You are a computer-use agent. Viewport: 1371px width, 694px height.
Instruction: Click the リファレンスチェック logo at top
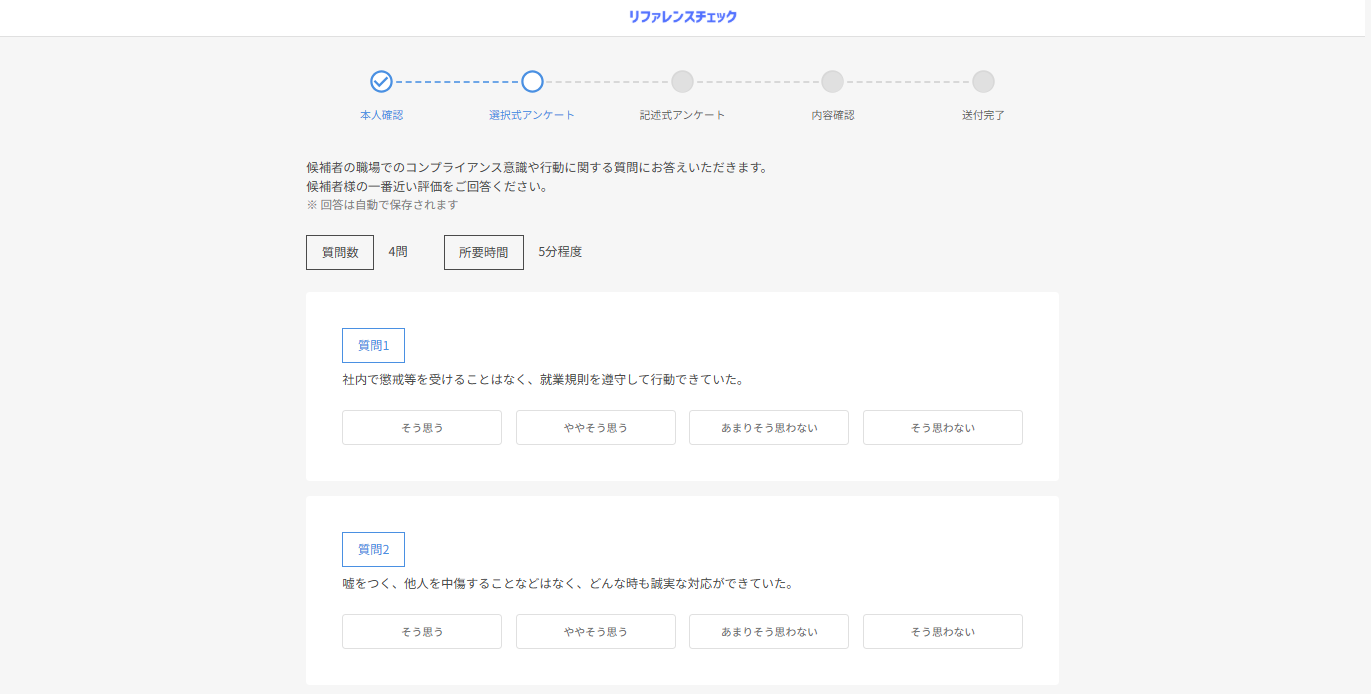coord(682,17)
